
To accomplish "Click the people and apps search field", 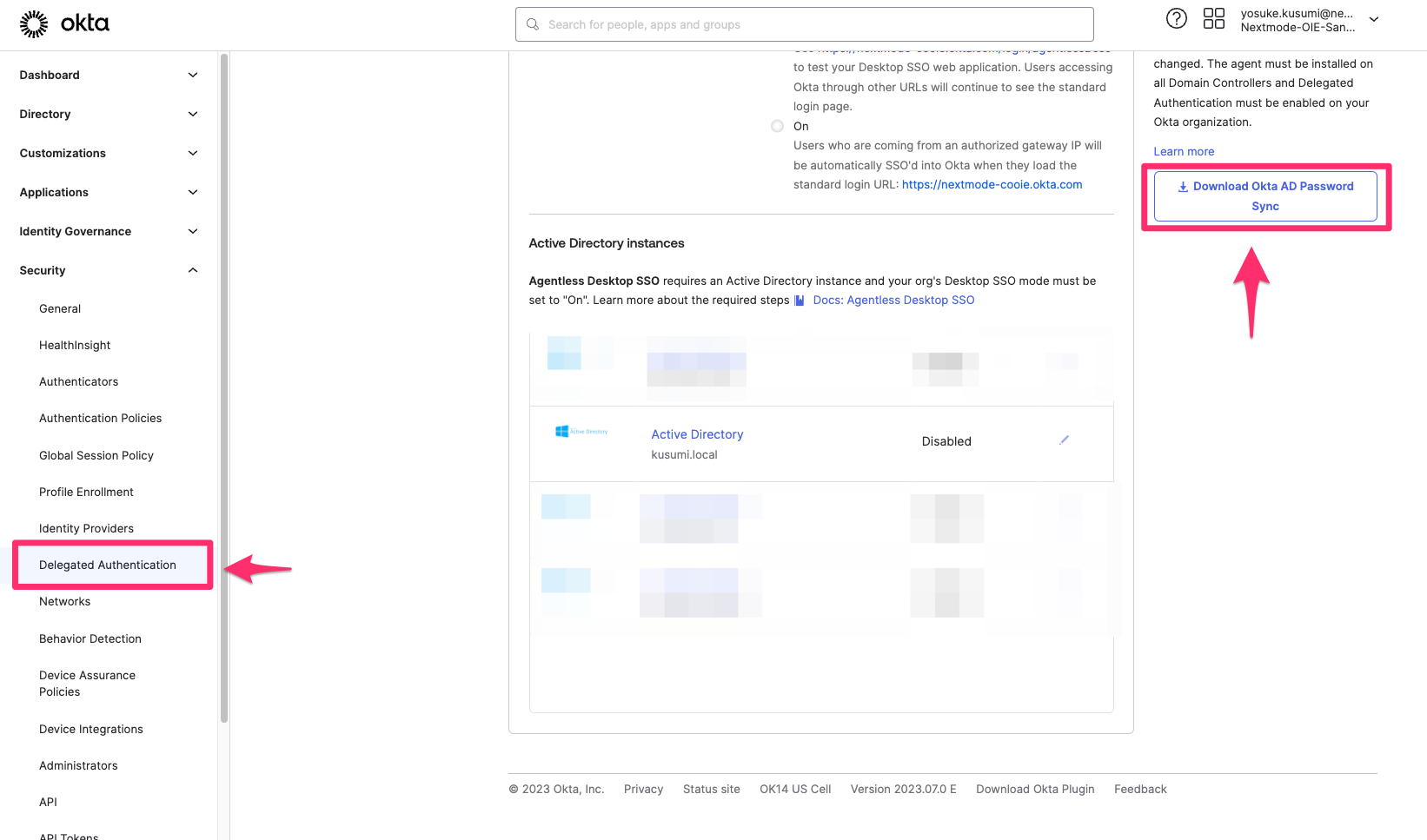I will point(804,24).
